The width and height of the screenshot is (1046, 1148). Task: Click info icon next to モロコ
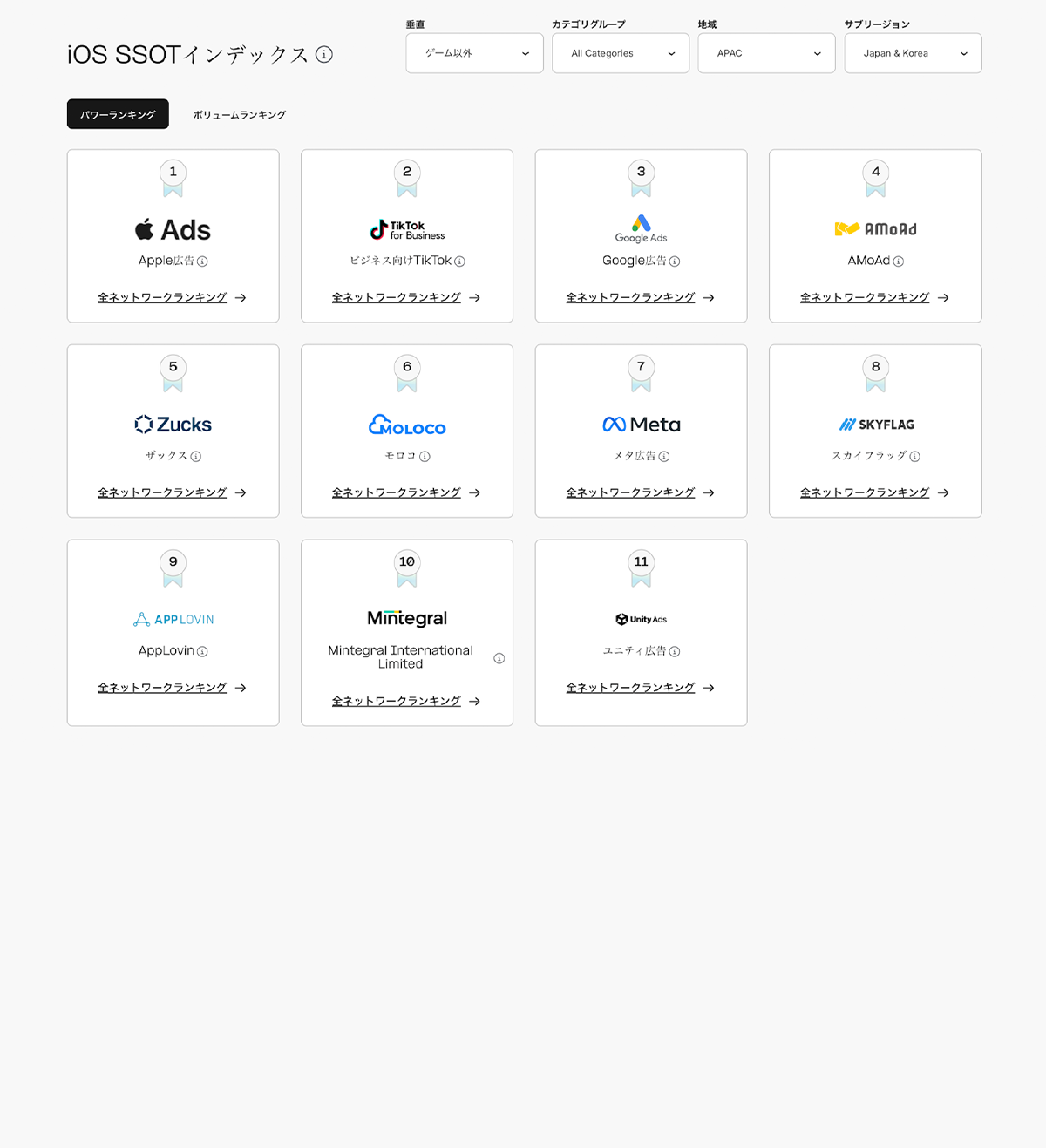[x=425, y=457]
